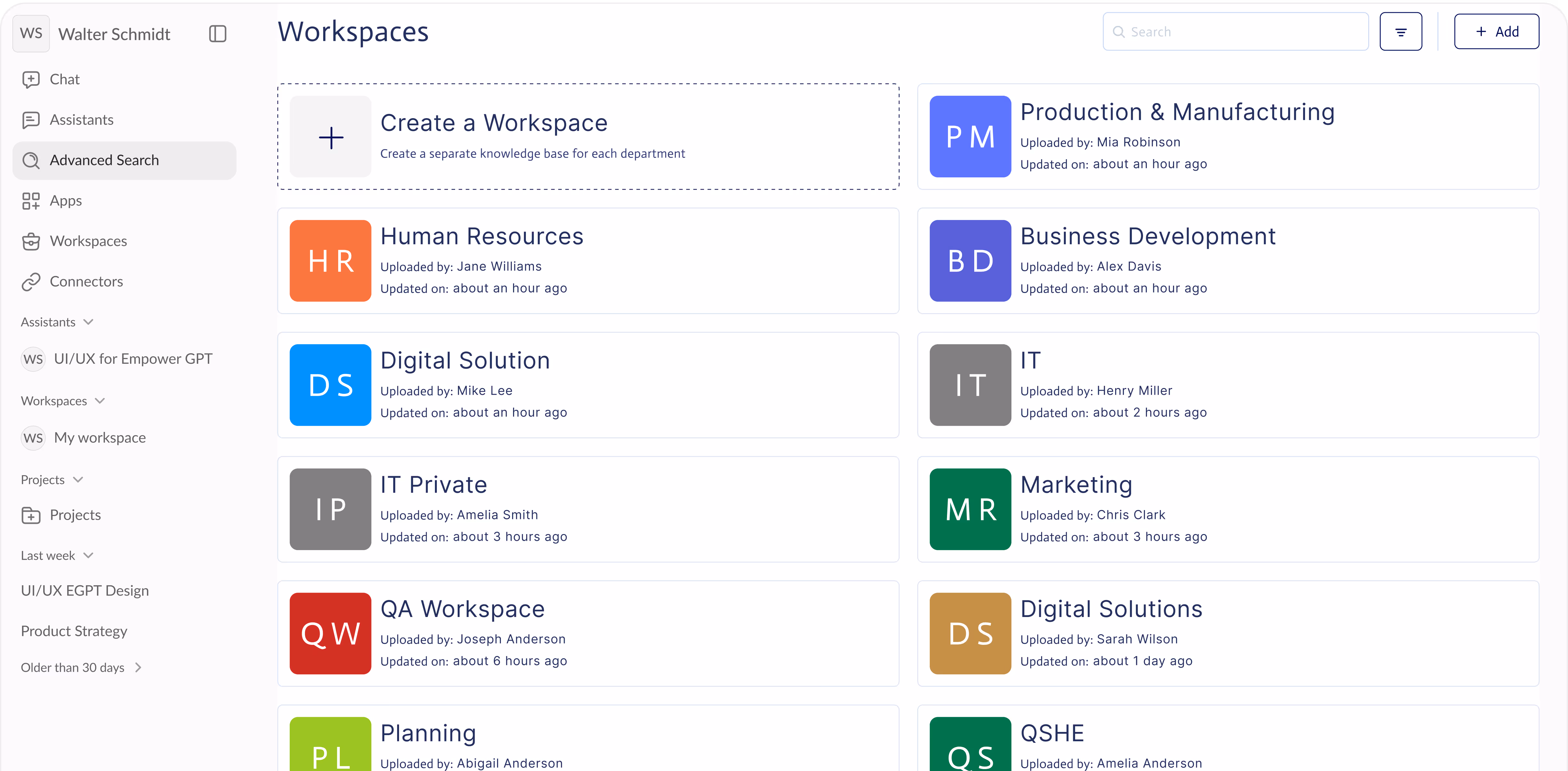Open Workspaces briefcase icon in sidebar

(31, 242)
